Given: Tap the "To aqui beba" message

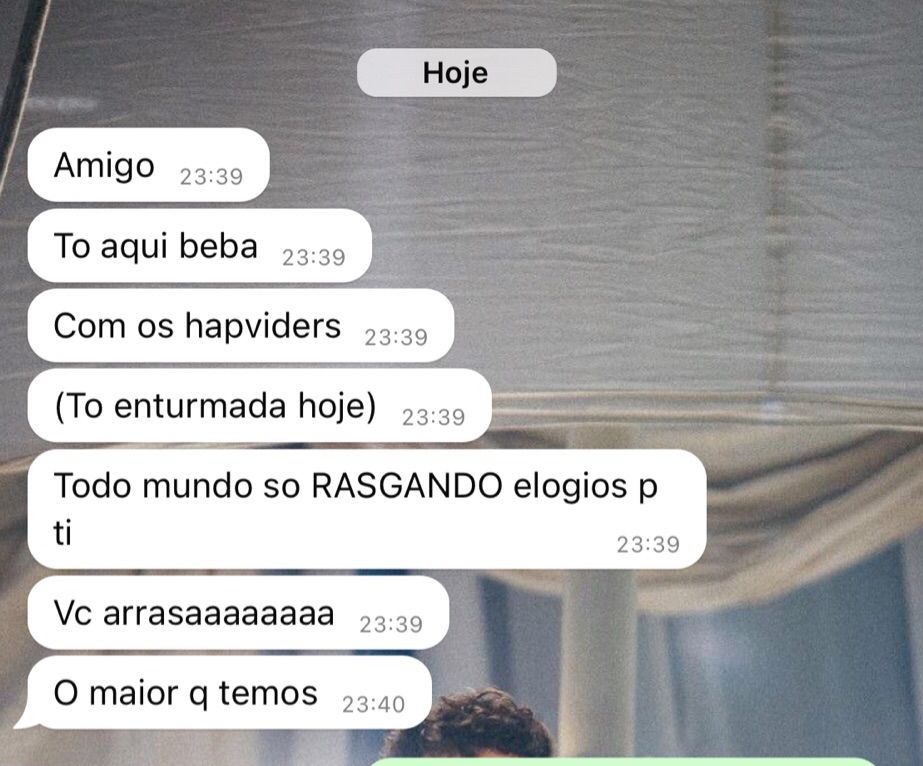Looking at the screenshot, I should pyautogui.click(x=200, y=246).
